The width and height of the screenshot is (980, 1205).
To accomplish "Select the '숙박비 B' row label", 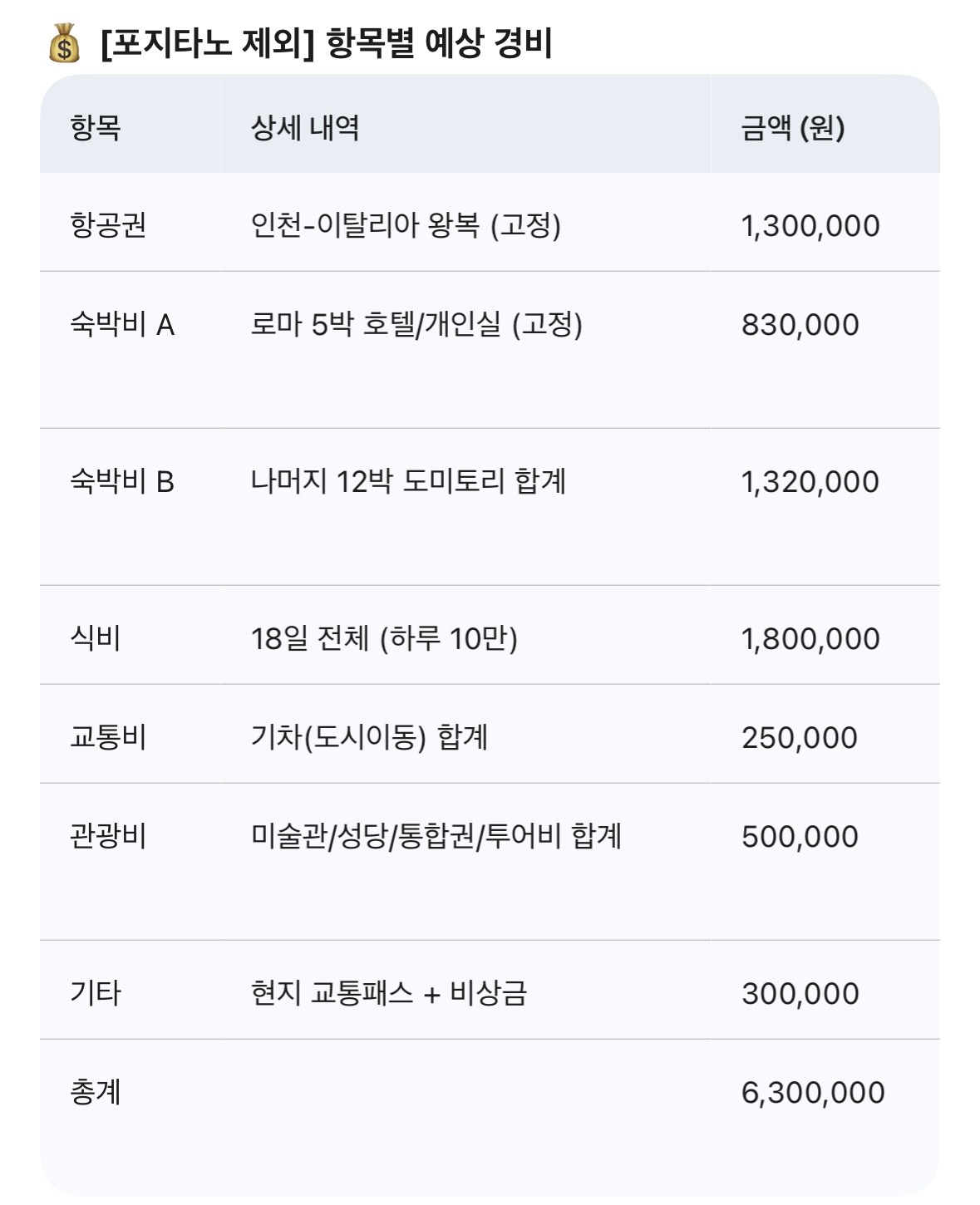I will click(122, 481).
